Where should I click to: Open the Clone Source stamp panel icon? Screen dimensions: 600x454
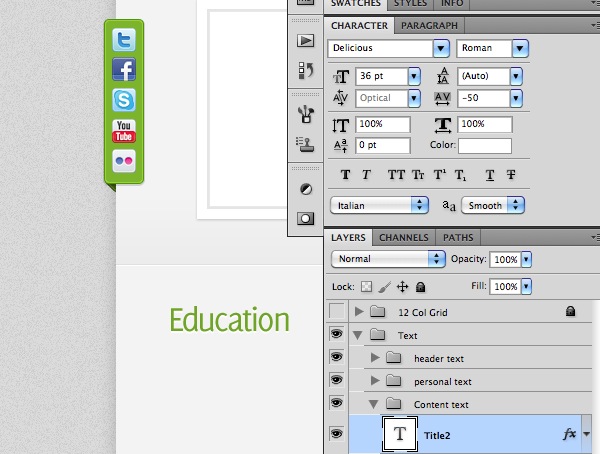click(305, 144)
